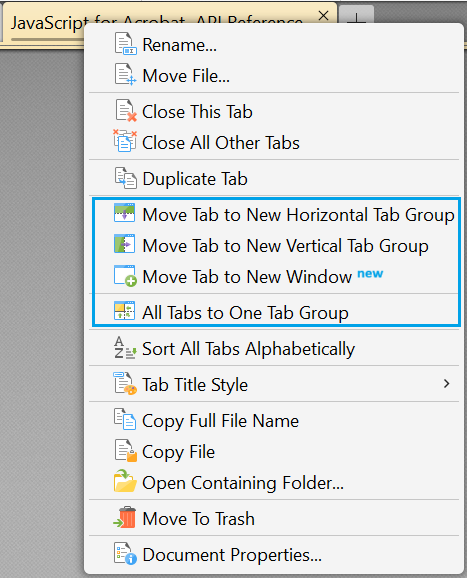
Task: Click the Duplicate Tab icon
Action: (x=125, y=178)
